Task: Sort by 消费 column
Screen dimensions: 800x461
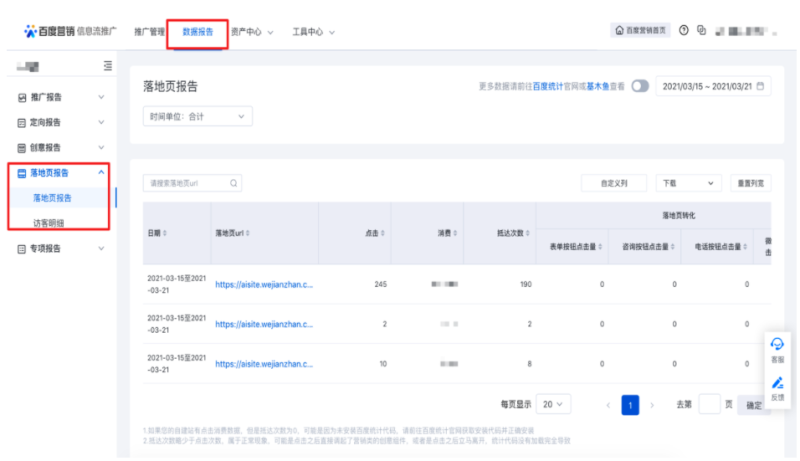Action: tap(455, 233)
